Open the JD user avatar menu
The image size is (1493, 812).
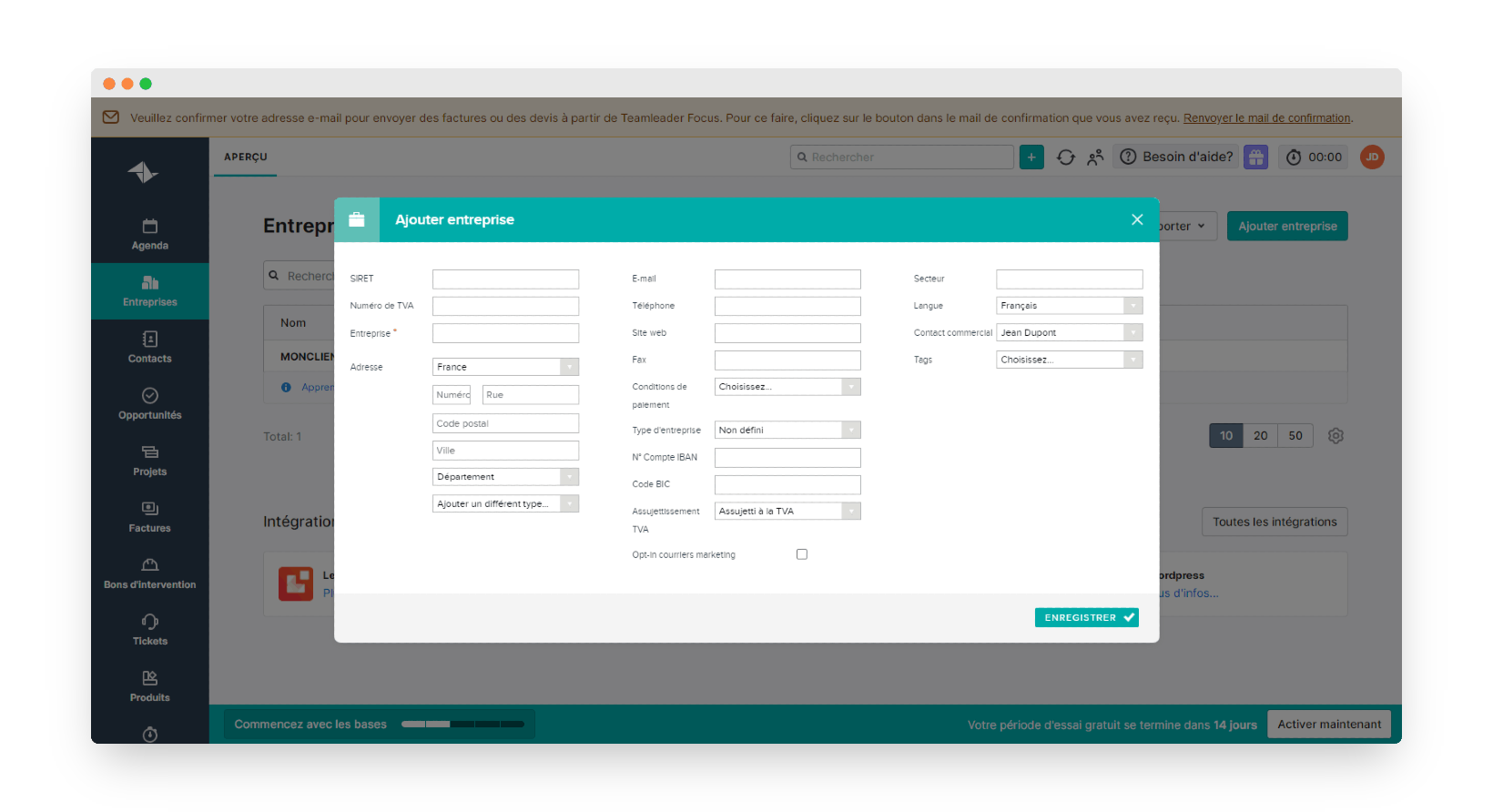(1372, 157)
